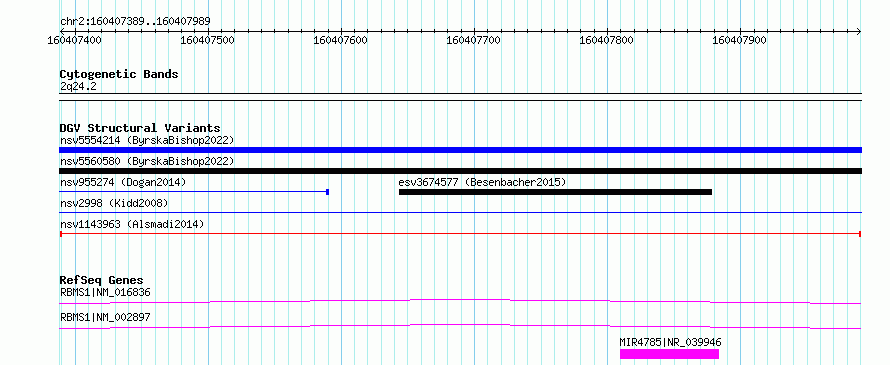Click the RBMS1|NM_002897 label
890x365 pixels.
pos(105,317)
